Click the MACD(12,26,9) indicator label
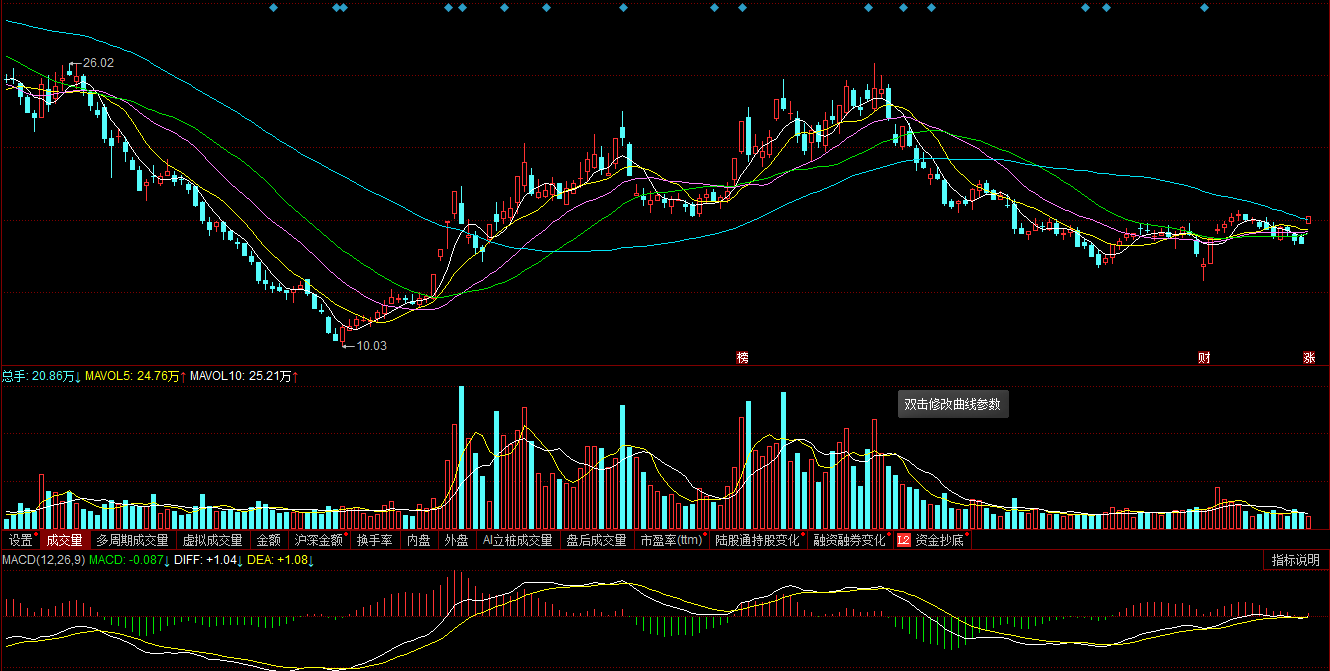The width and height of the screenshot is (1330, 671). click(42, 560)
